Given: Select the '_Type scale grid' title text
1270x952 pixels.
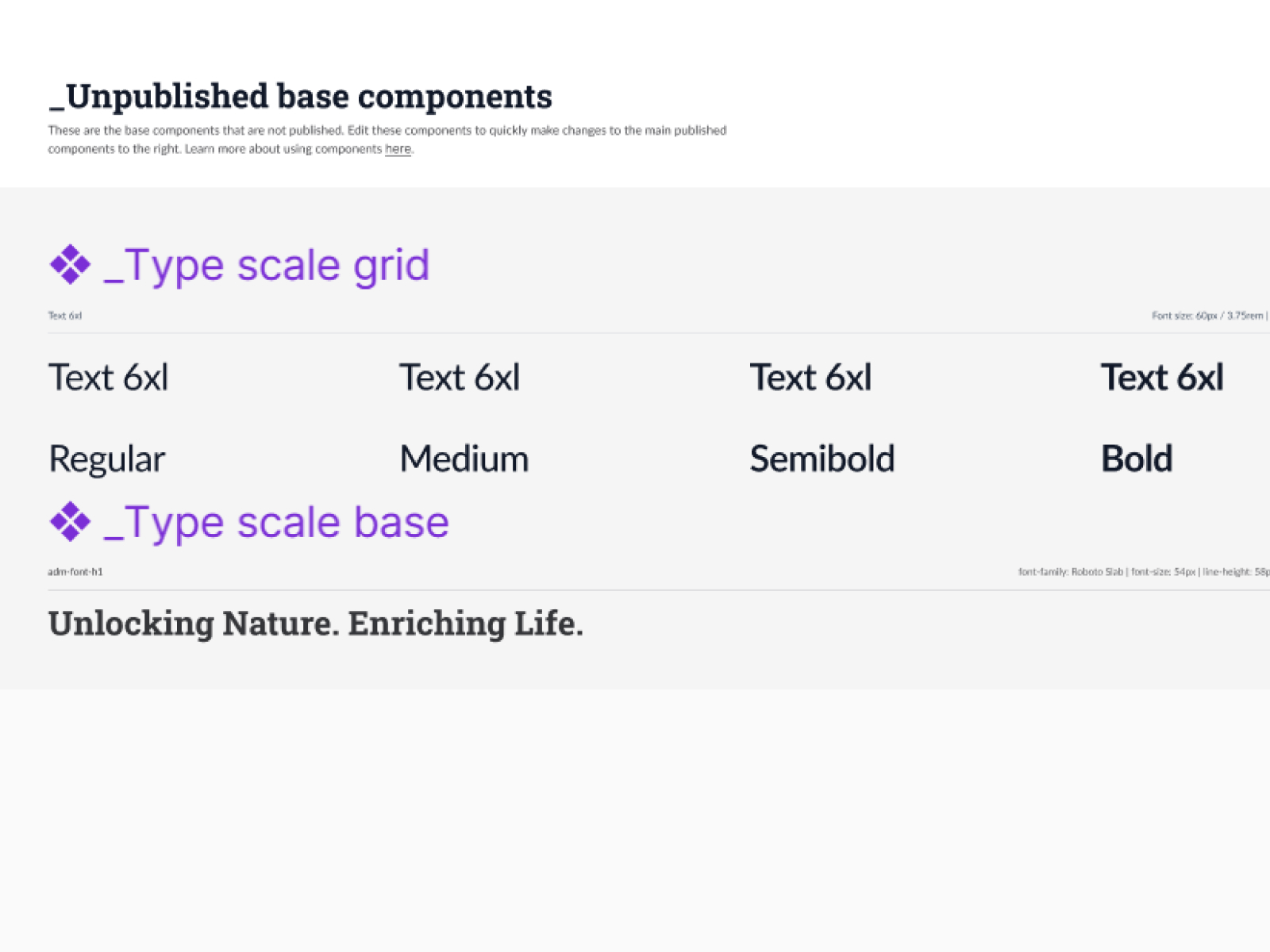Looking at the screenshot, I should (x=267, y=265).
